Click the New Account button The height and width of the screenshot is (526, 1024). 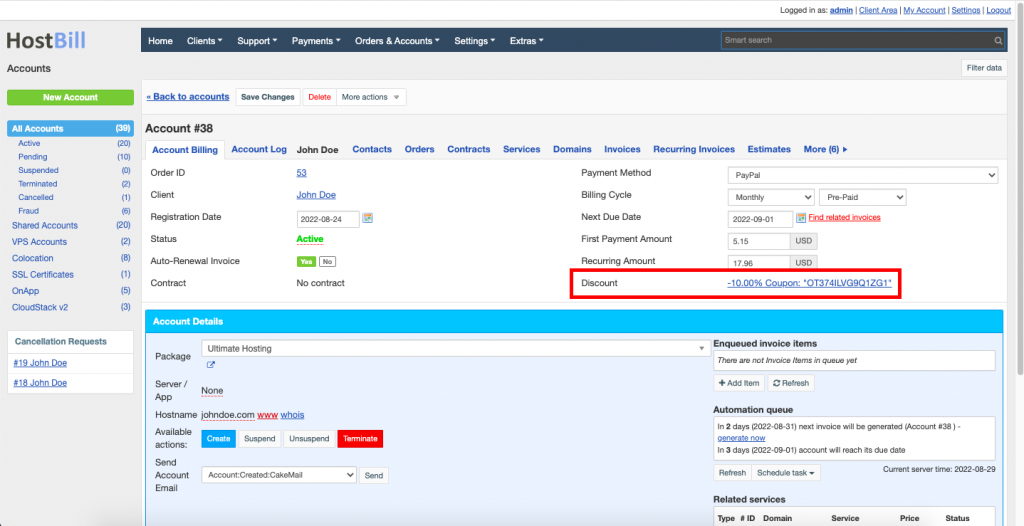point(71,97)
